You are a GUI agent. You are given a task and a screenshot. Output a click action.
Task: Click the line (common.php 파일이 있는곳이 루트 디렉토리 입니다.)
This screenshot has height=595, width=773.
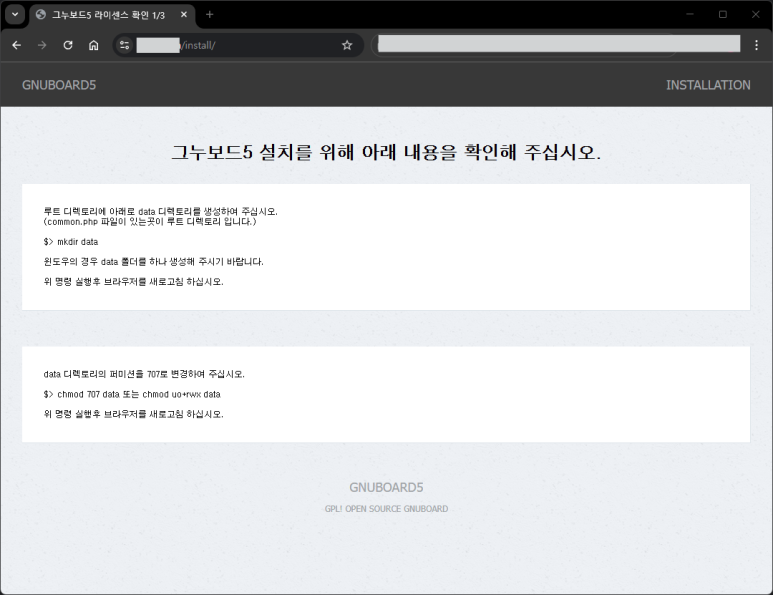(150, 222)
